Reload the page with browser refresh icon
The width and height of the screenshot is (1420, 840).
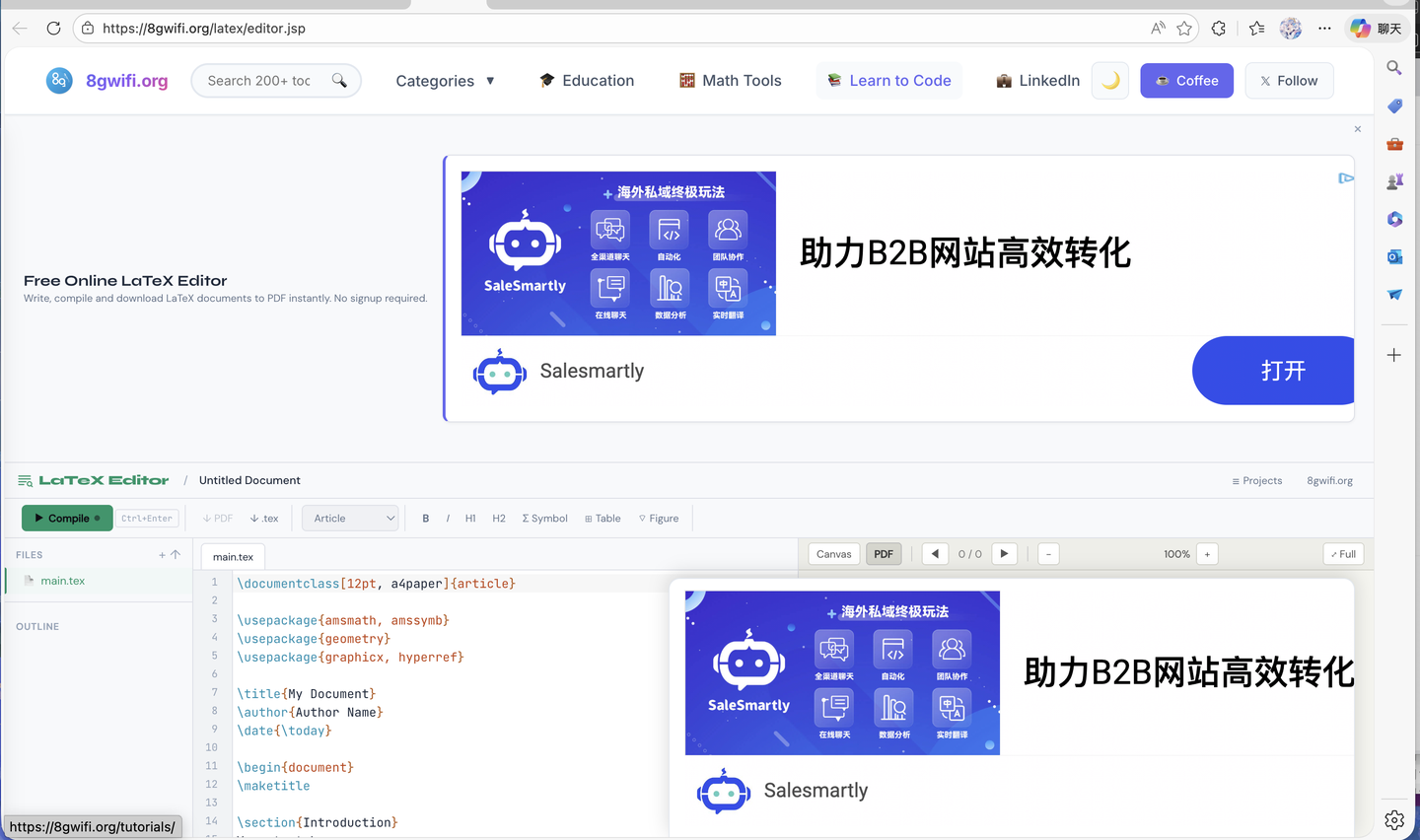(53, 29)
